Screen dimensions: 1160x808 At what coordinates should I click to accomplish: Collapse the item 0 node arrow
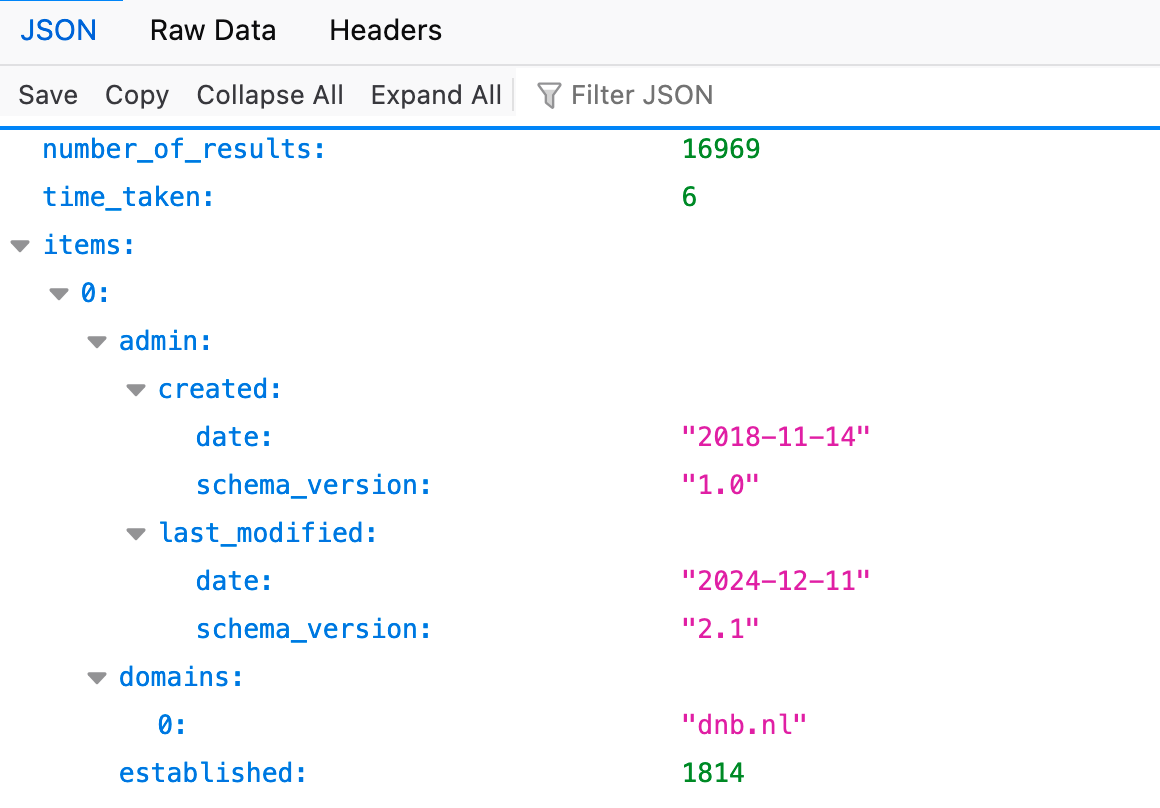pyautogui.click(x=59, y=294)
